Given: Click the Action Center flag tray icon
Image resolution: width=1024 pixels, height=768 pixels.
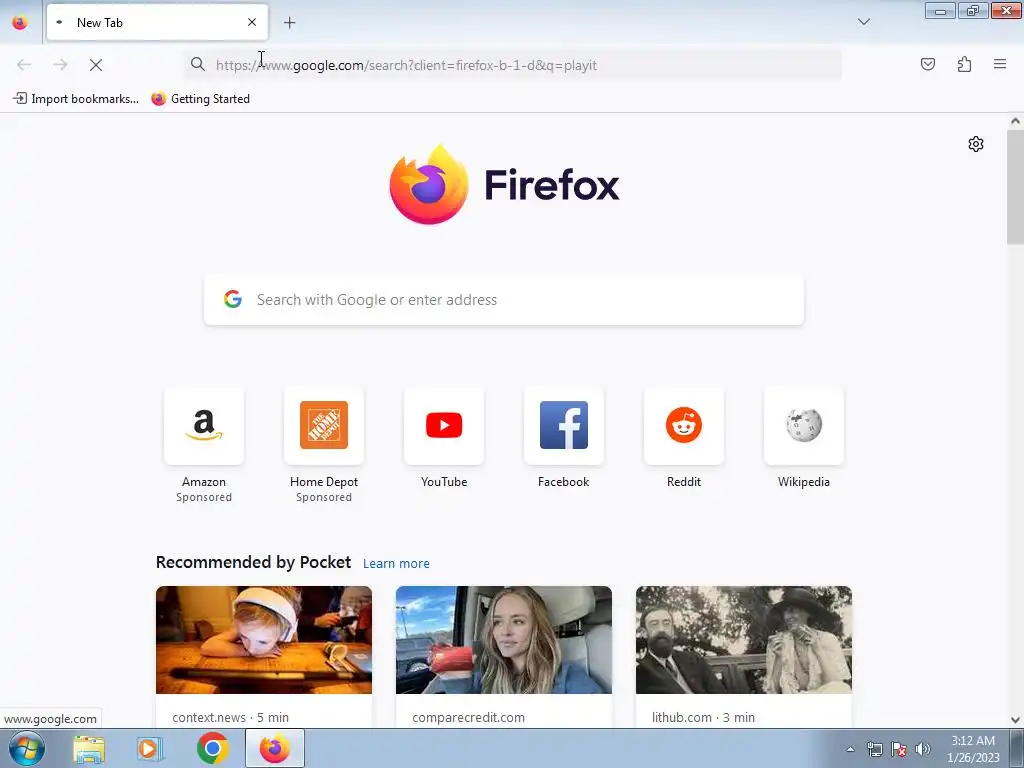Looking at the screenshot, I should pos(899,749).
